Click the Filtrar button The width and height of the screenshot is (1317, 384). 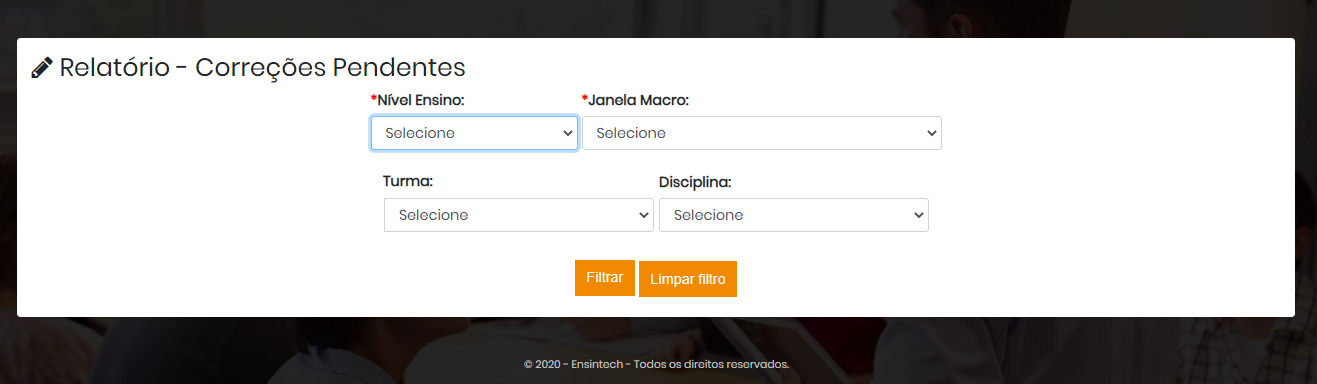click(605, 278)
